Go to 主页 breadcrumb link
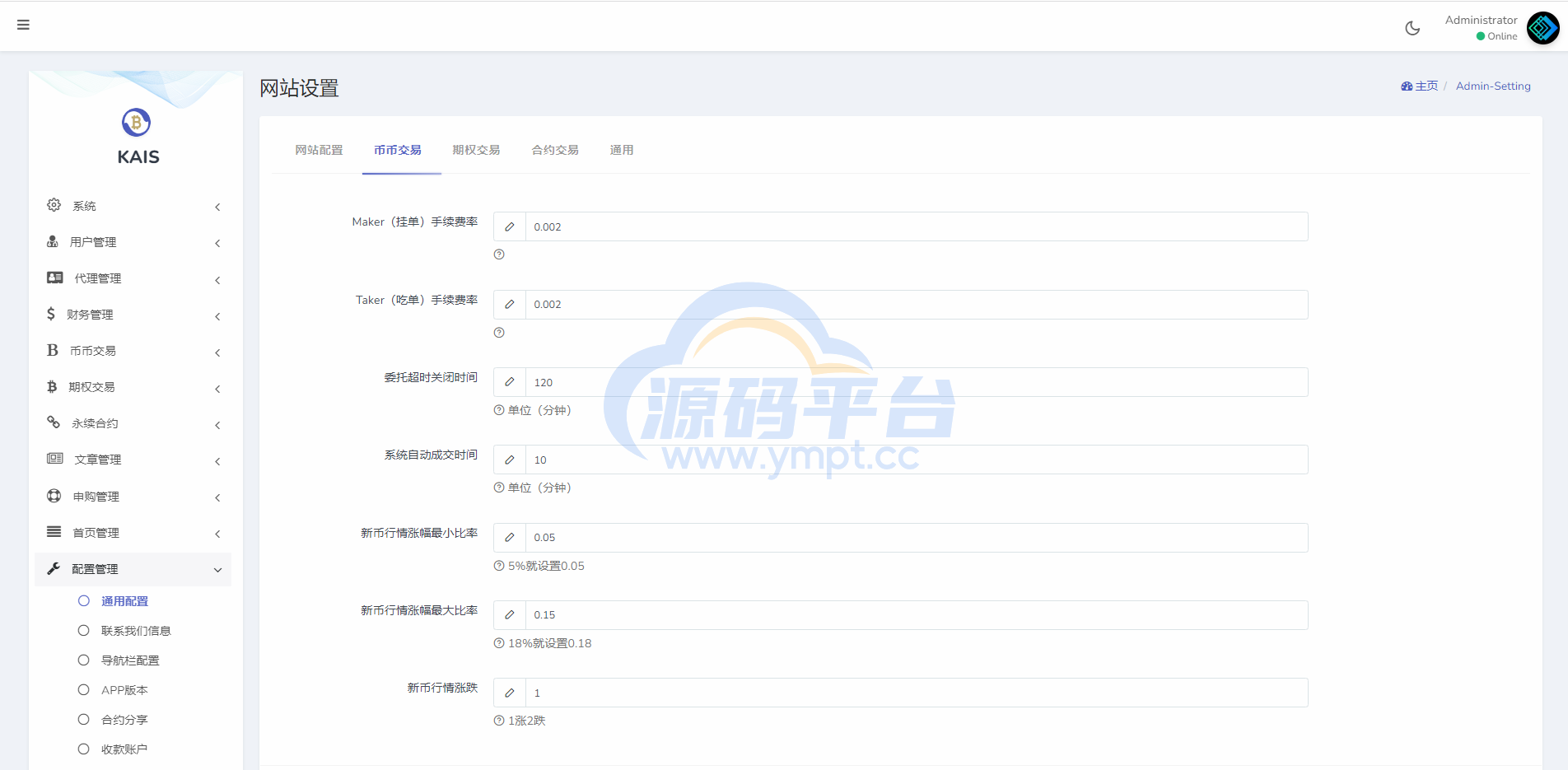The image size is (1568, 770). [x=1426, y=86]
